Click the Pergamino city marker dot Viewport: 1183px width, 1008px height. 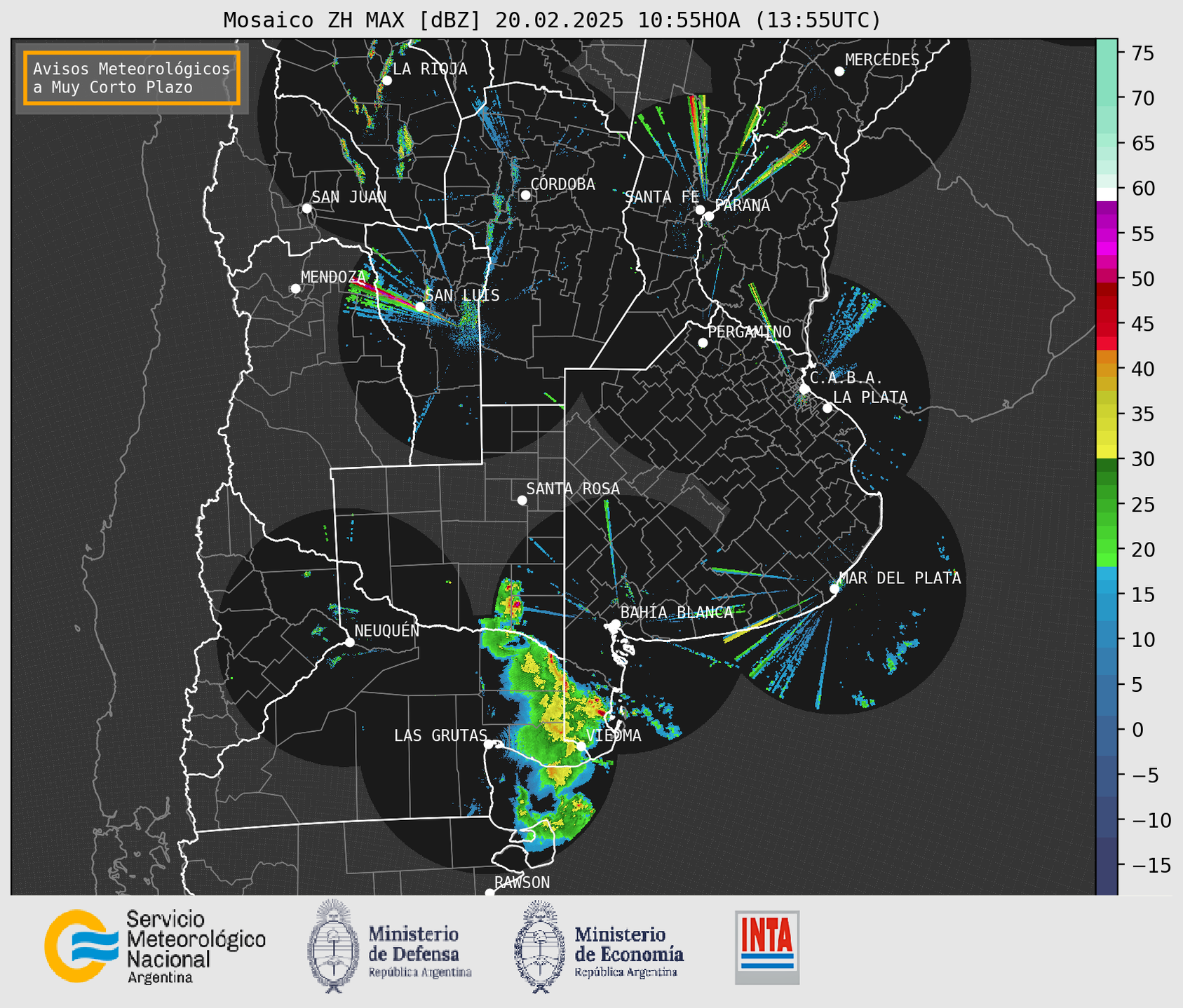(x=703, y=343)
